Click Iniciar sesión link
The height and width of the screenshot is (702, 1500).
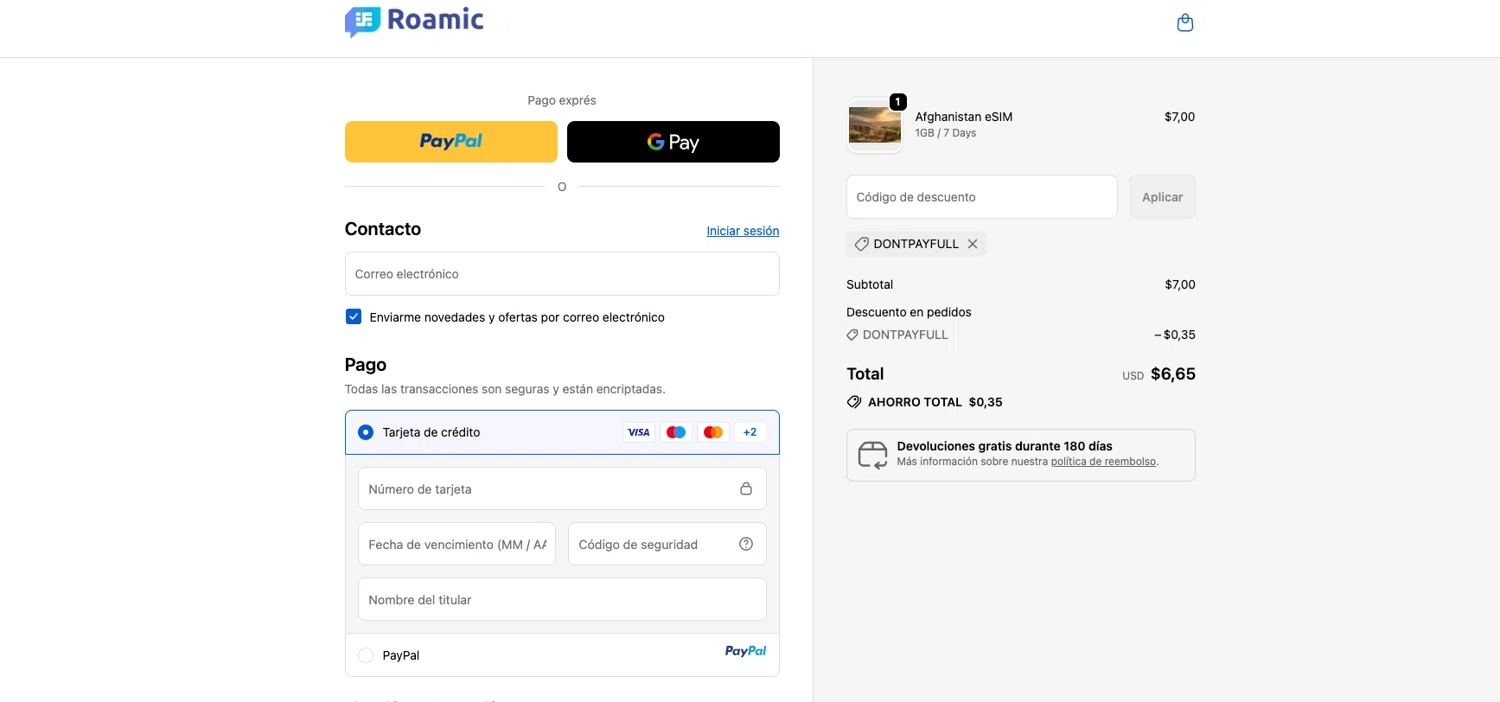pyautogui.click(x=743, y=231)
